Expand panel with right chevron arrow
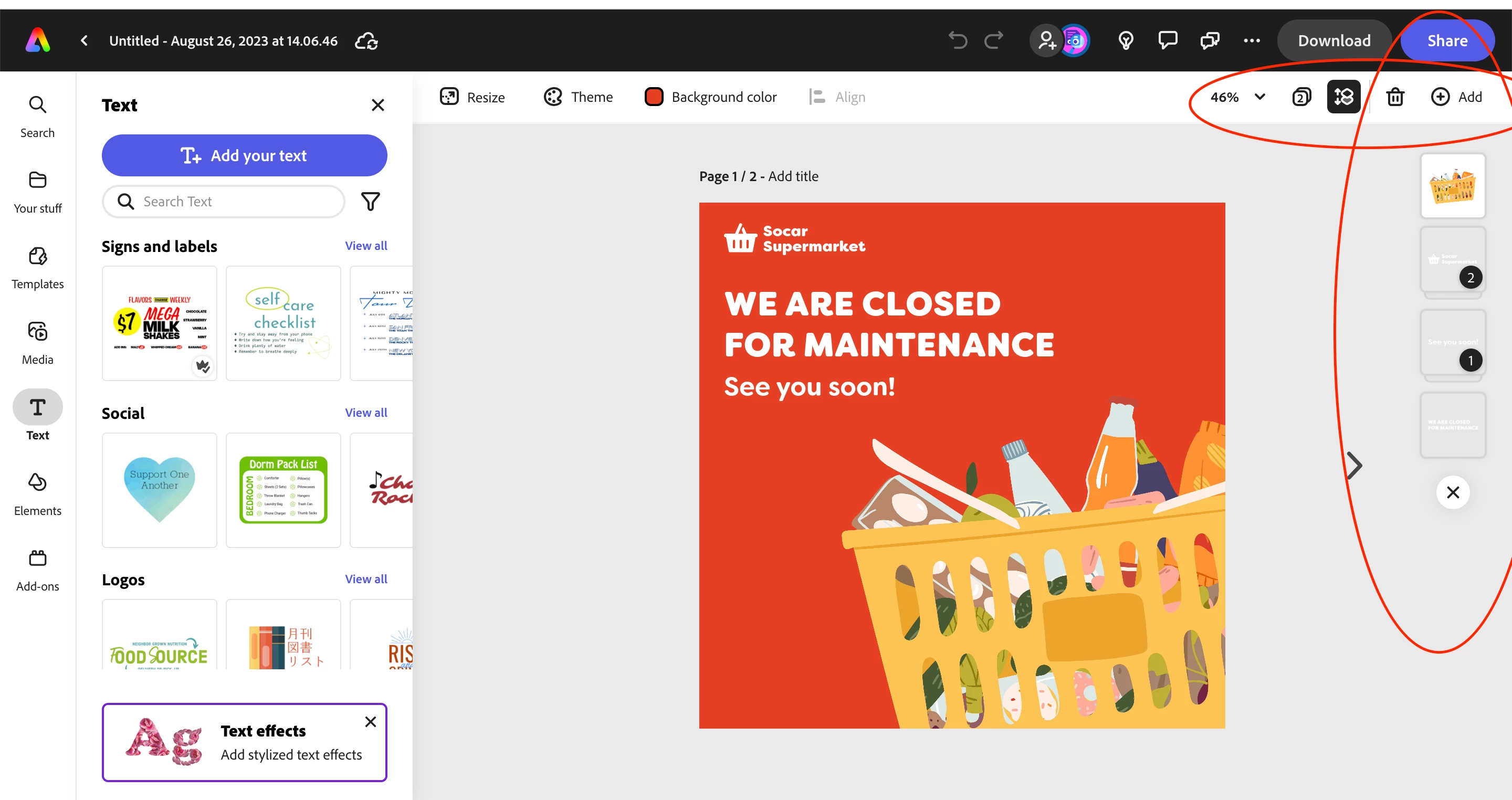The image size is (1512, 800). (1354, 466)
